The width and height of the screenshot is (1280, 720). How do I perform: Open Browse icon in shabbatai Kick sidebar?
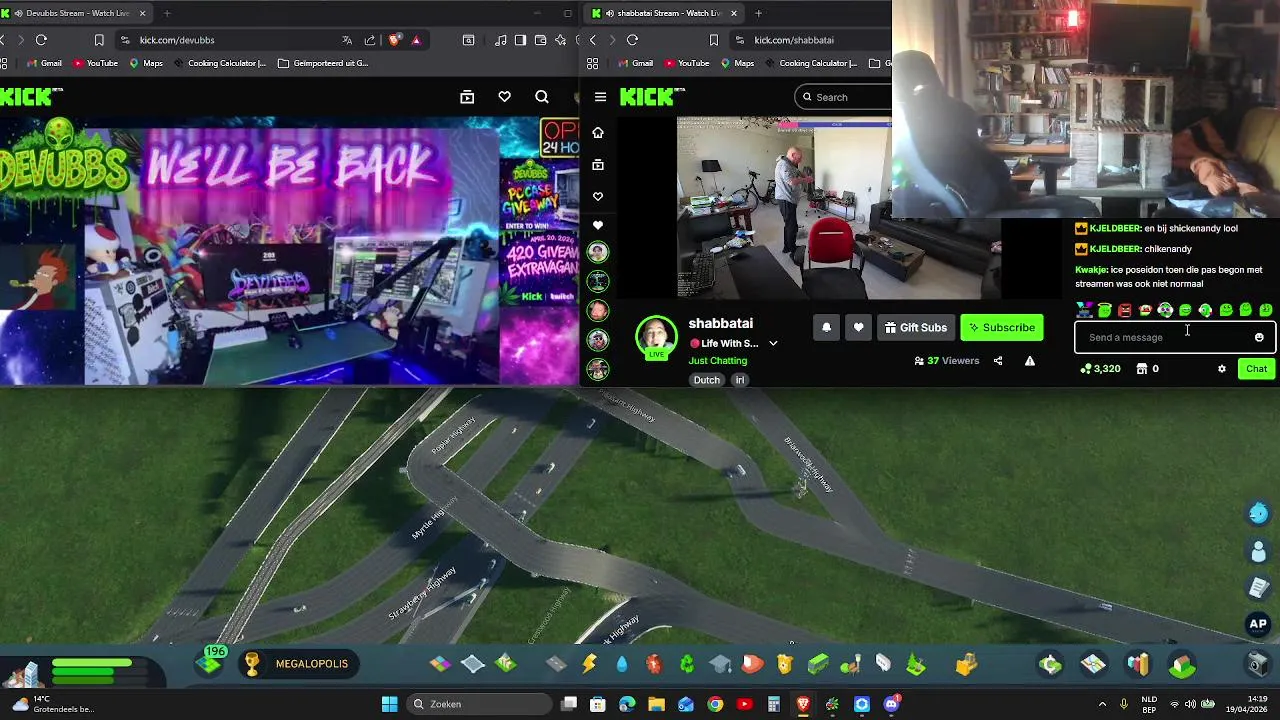[598, 164]
